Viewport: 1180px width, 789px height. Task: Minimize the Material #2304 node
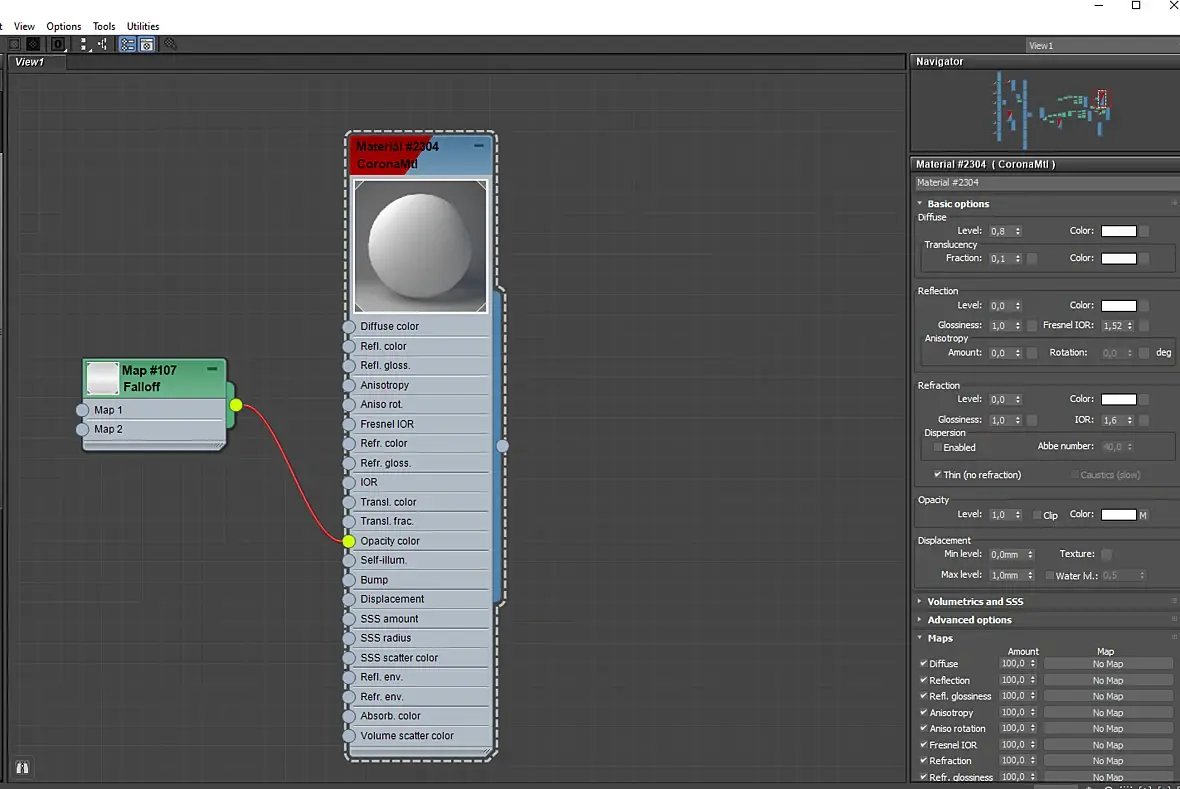coord(479,146)
